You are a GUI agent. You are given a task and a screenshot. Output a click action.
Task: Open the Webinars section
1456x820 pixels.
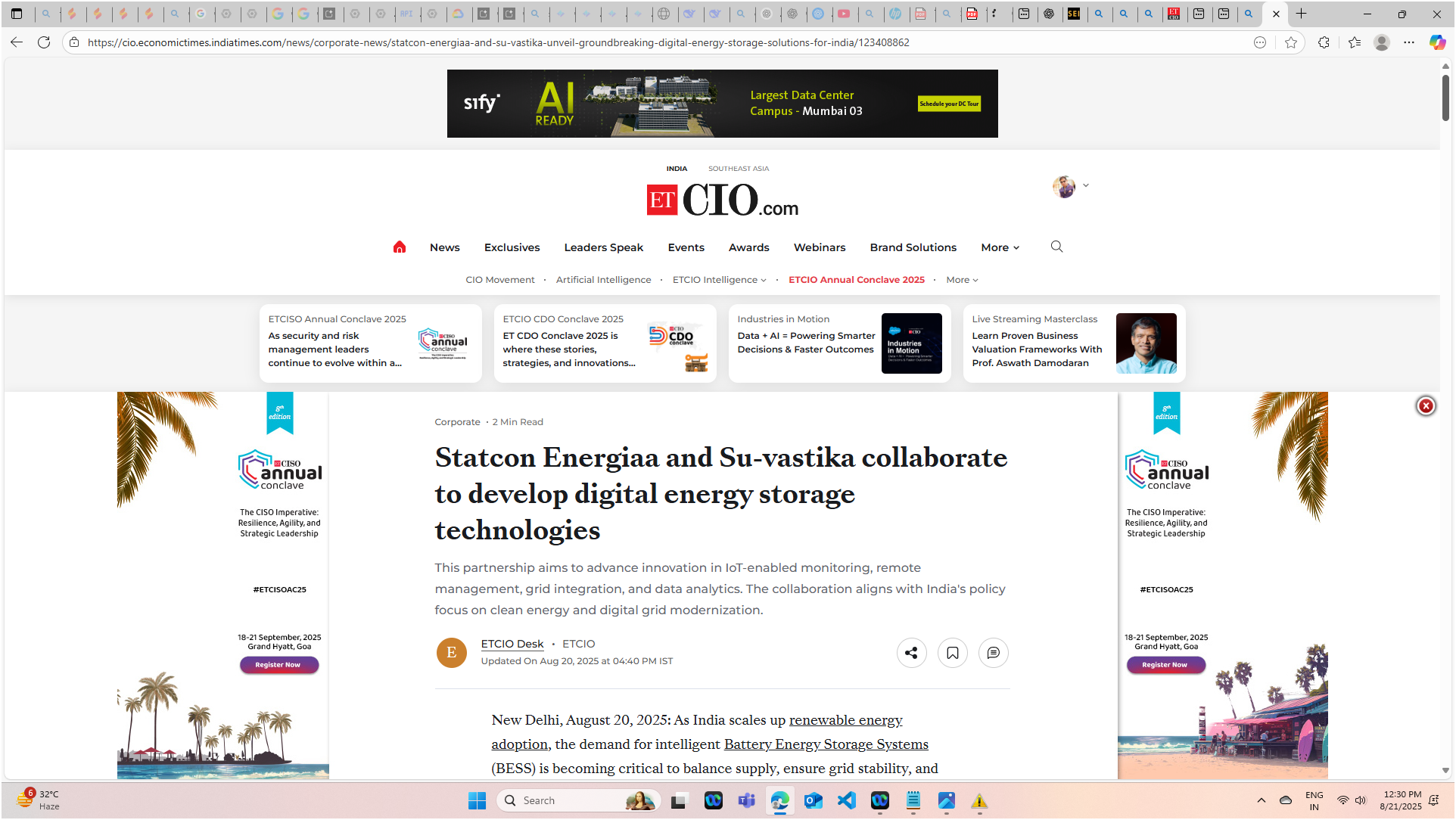pos(820,247)
